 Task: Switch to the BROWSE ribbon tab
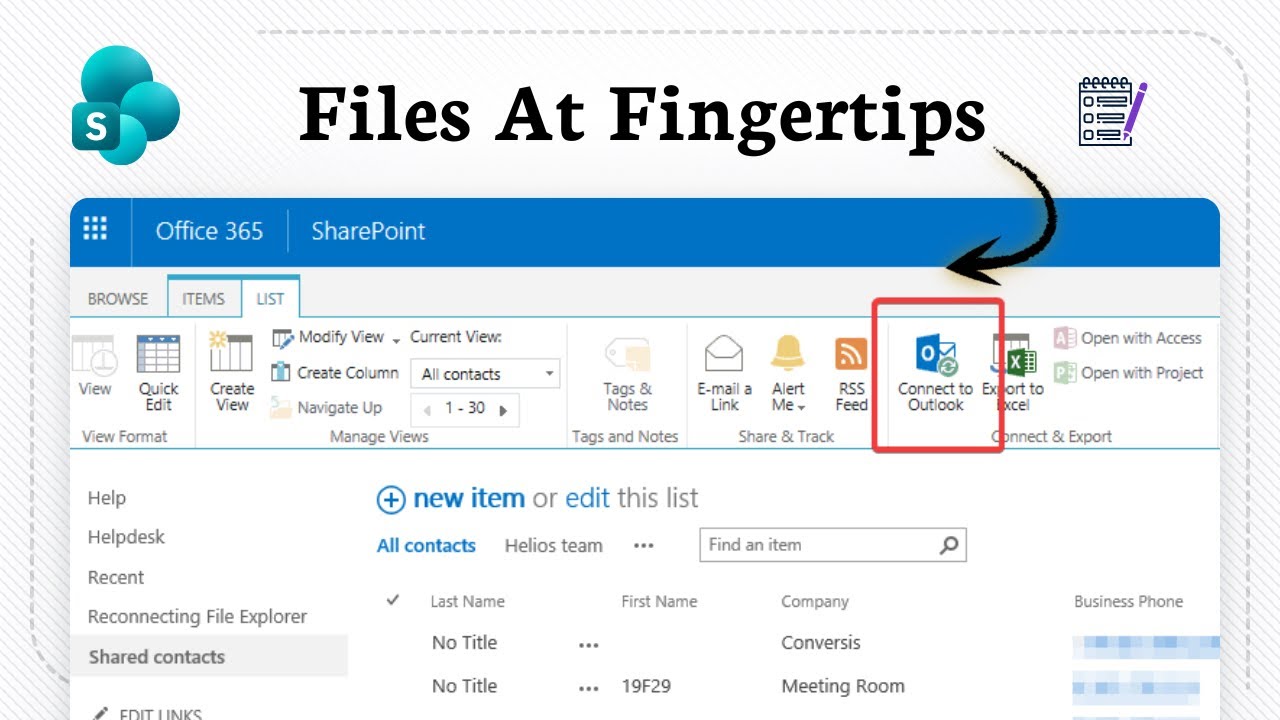point(118,299)
